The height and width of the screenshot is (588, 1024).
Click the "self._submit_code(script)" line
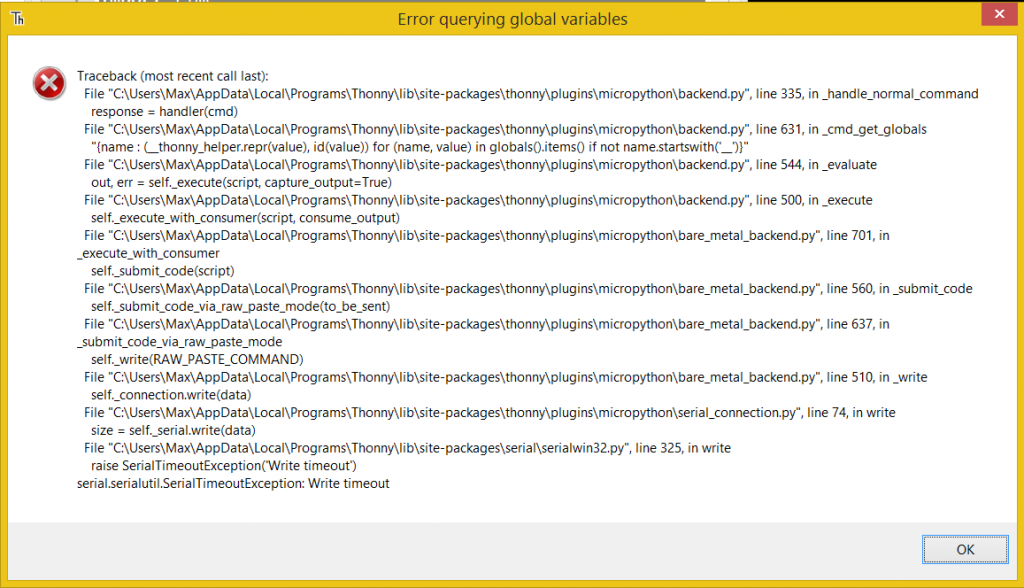click(163, 270)
